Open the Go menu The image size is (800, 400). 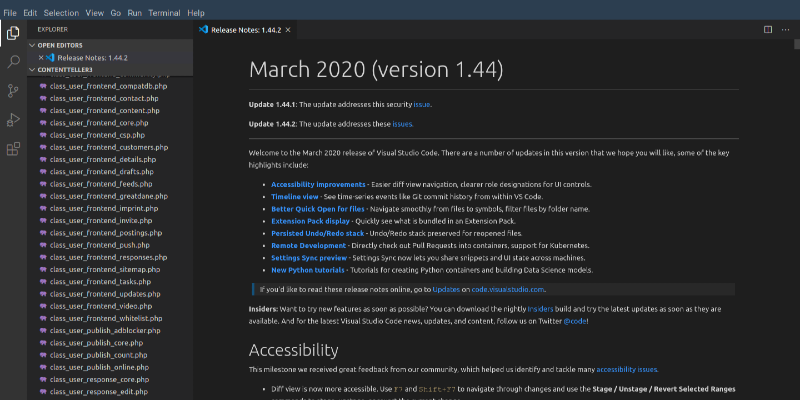pyautogui.click(x=116, y=13)
